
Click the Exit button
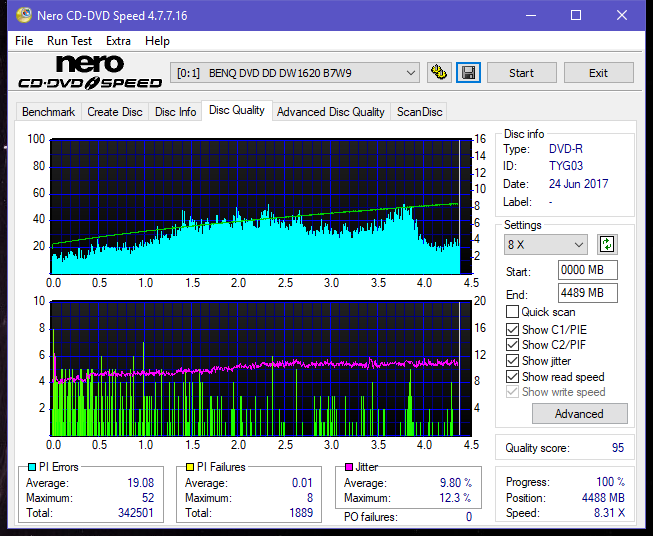point(598,73)
